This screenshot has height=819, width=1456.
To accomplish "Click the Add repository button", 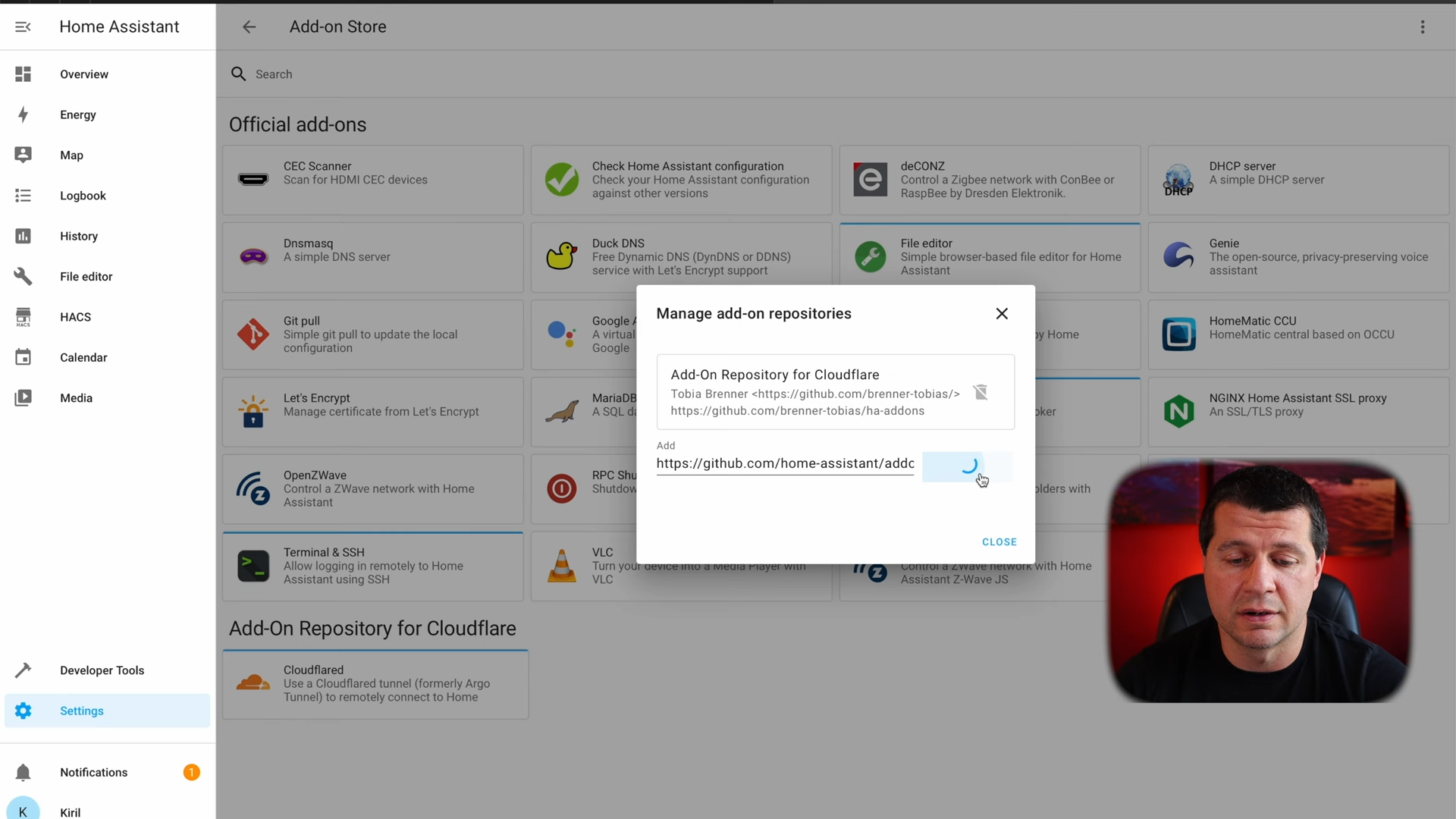I will point(966,463).
